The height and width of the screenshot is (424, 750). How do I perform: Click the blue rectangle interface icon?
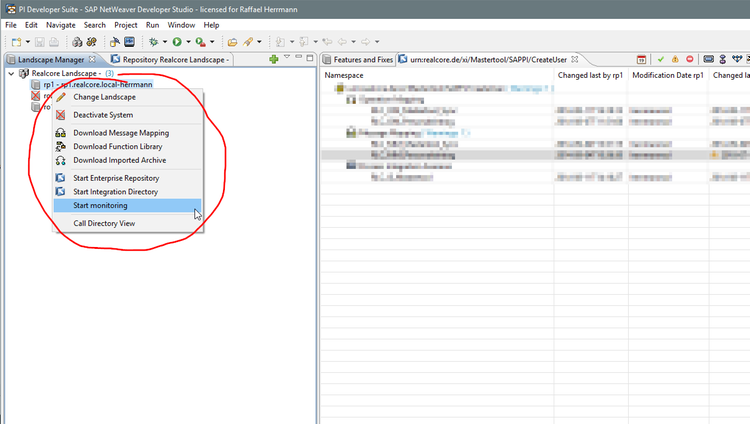tap(709, 59)
